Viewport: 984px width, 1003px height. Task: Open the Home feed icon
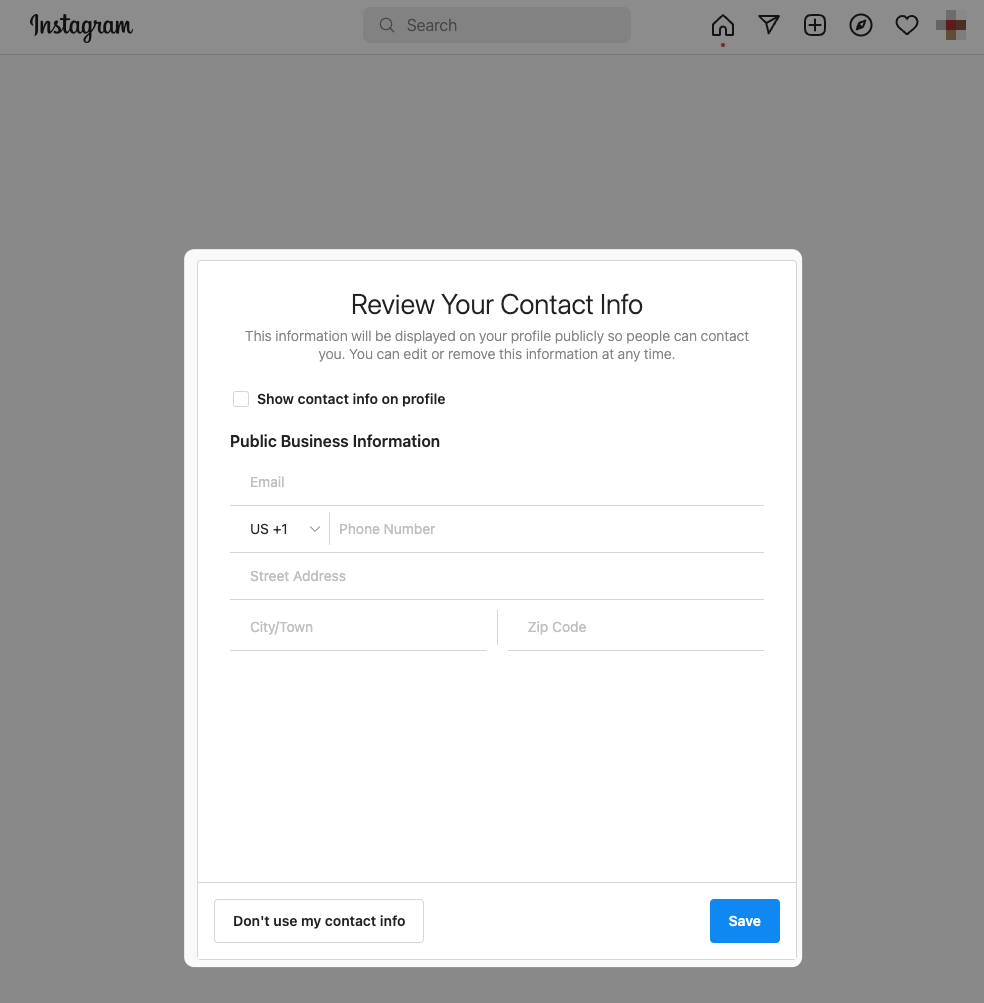[722, 25]
